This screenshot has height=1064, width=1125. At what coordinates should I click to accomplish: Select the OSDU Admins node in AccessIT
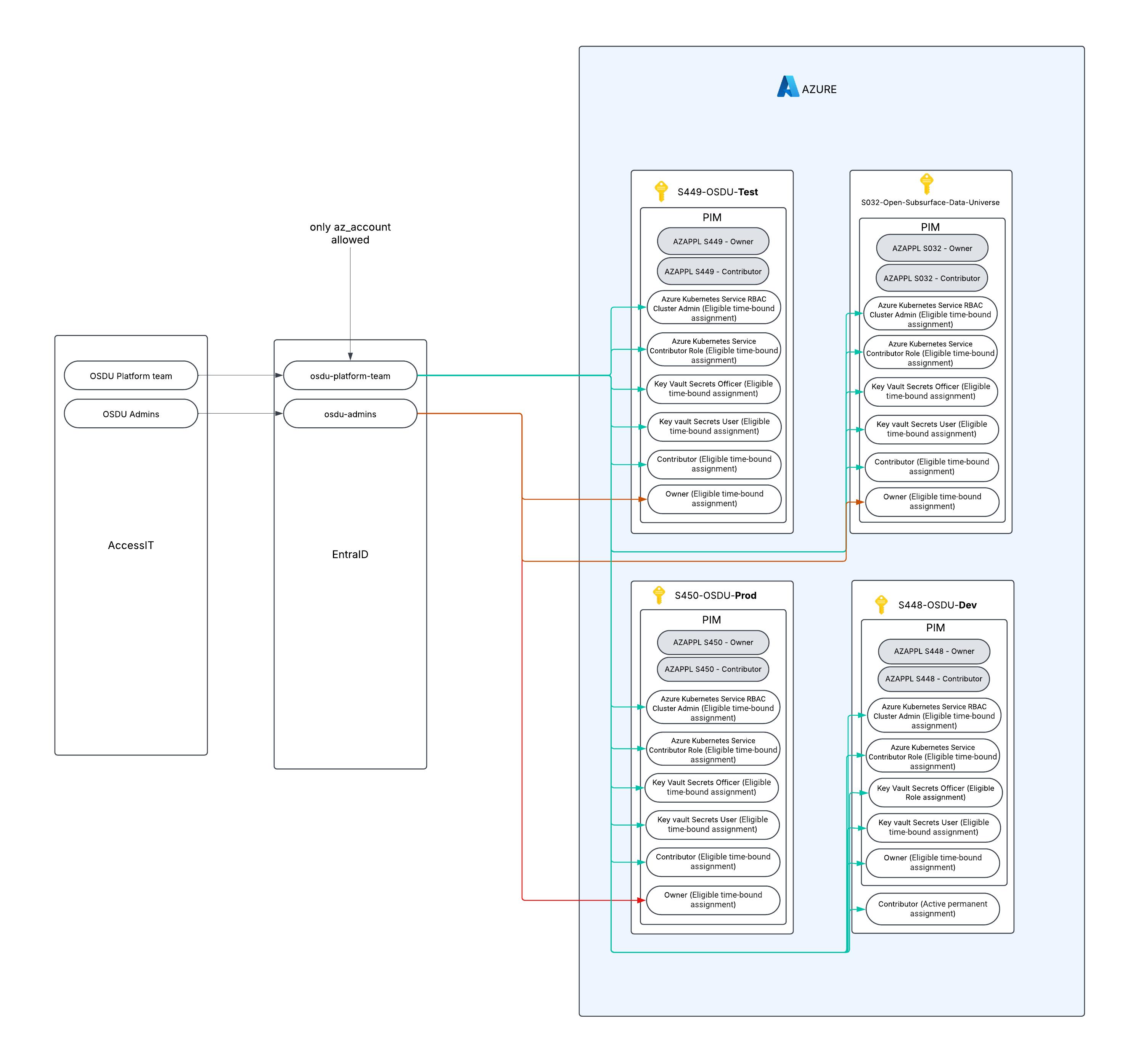(131, 414)
